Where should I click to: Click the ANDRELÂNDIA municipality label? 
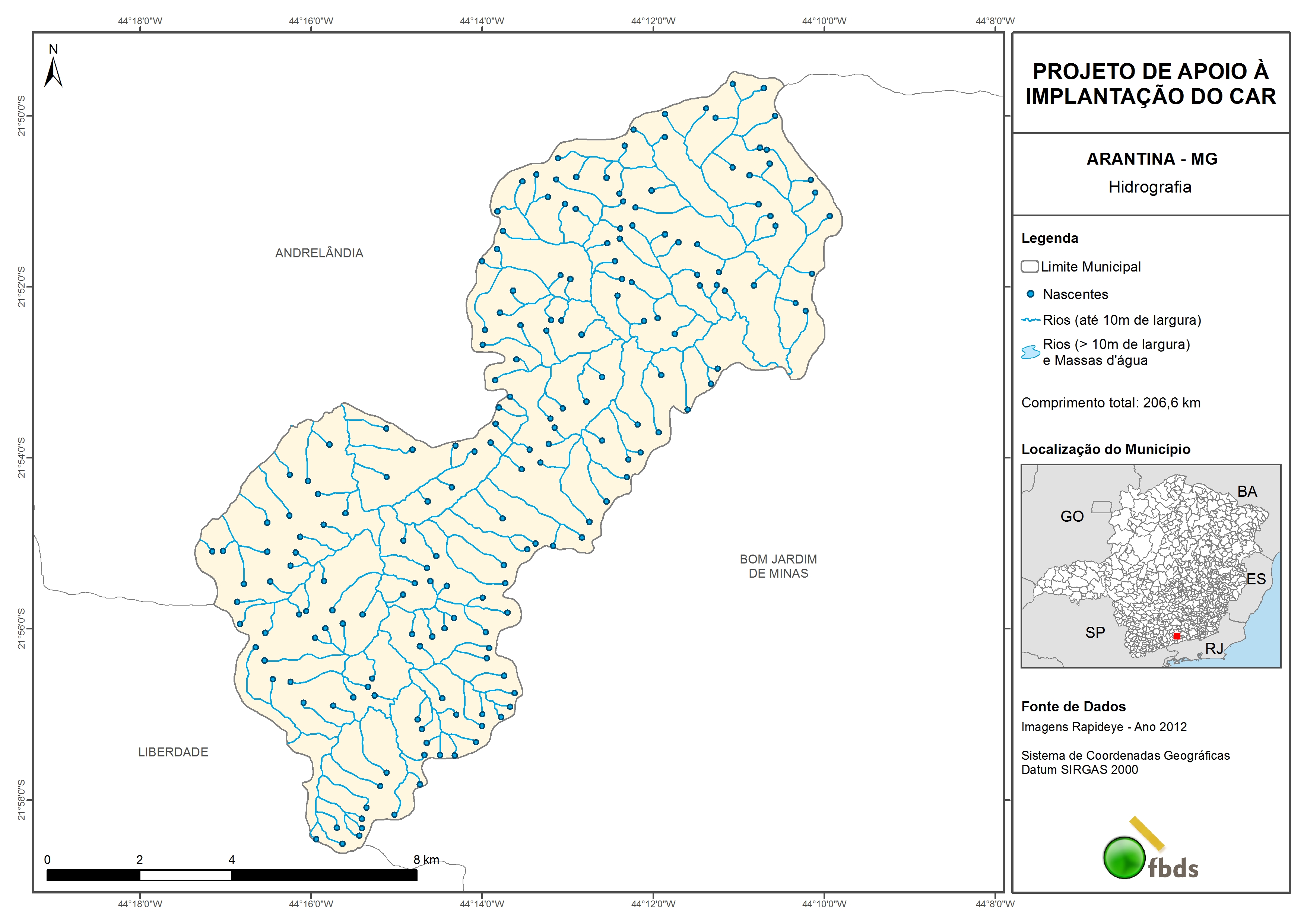point(319,253)
